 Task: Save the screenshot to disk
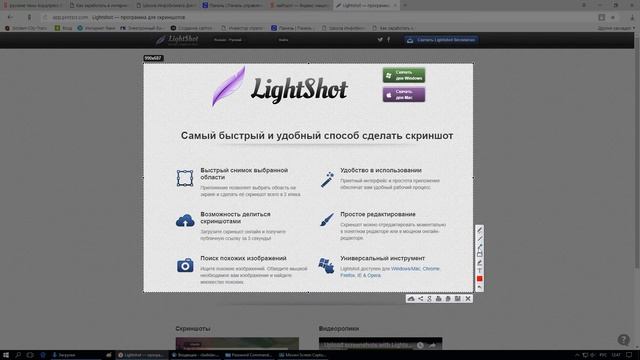pyautogui.click(x=458, y=299)
